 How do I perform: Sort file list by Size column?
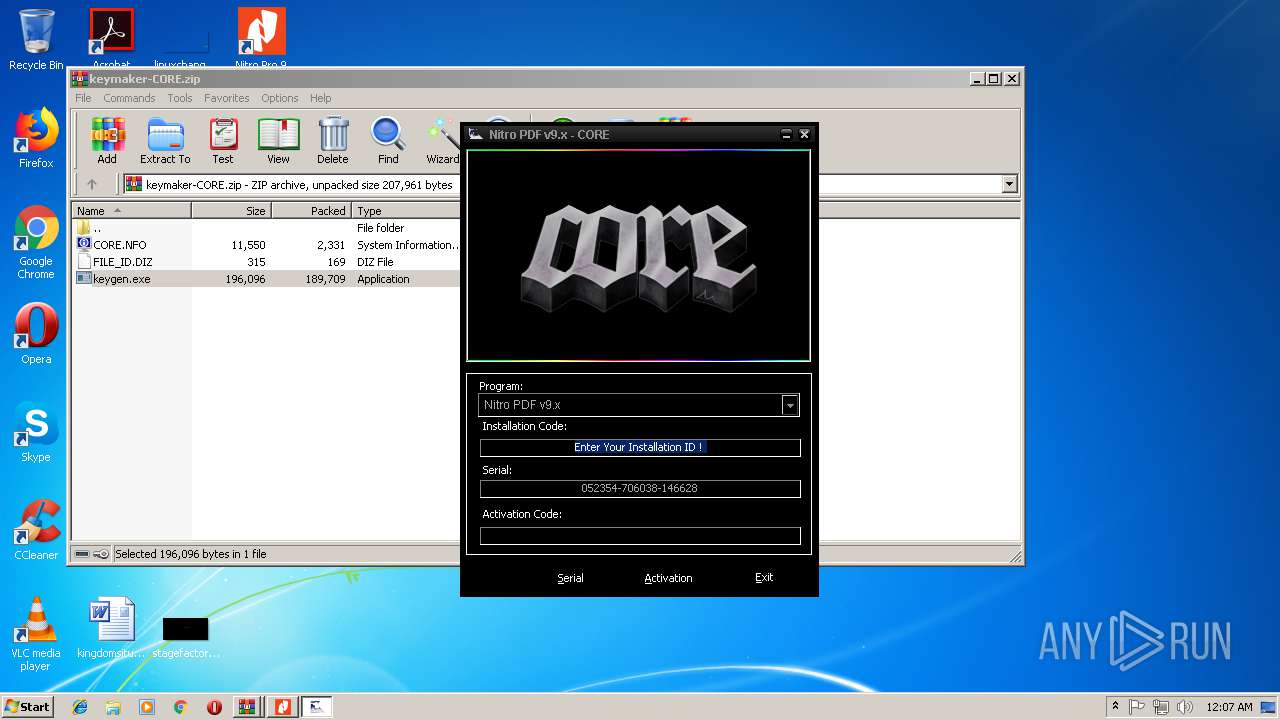[x=231, y=211]
